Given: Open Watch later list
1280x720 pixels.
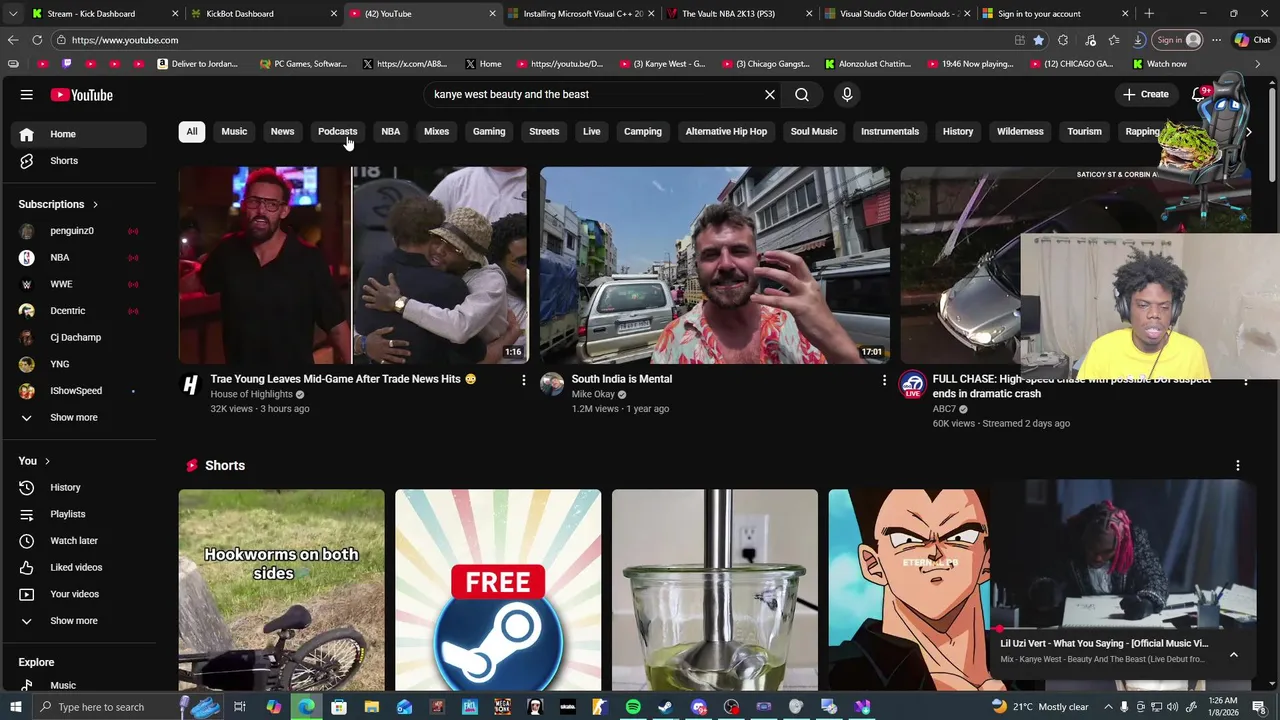Looking at the screenshot, I should click(78, 541).
